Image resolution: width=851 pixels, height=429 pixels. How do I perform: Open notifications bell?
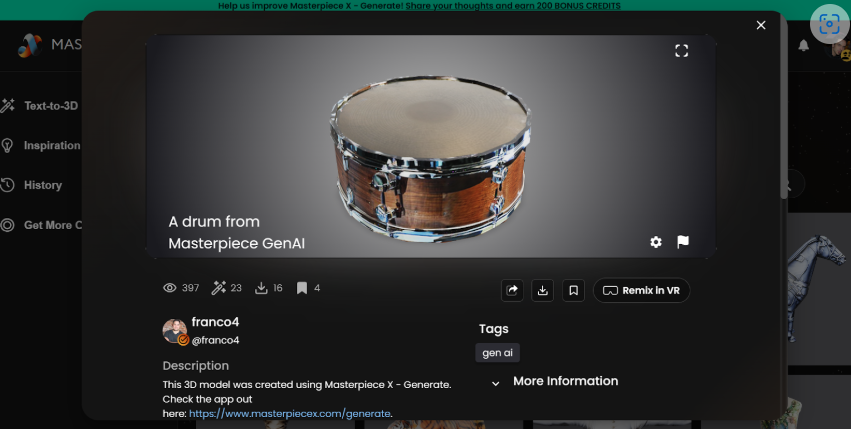(x=804, y=46)
